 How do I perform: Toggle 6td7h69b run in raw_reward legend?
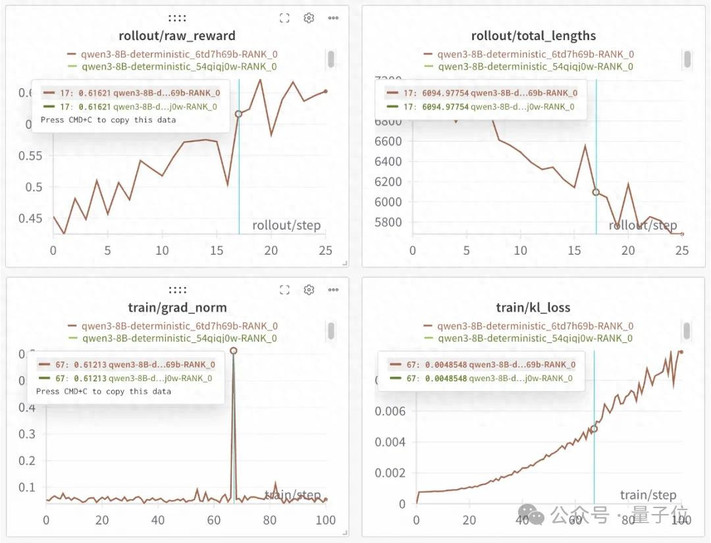pyautogui.click(x=173, y=54)
